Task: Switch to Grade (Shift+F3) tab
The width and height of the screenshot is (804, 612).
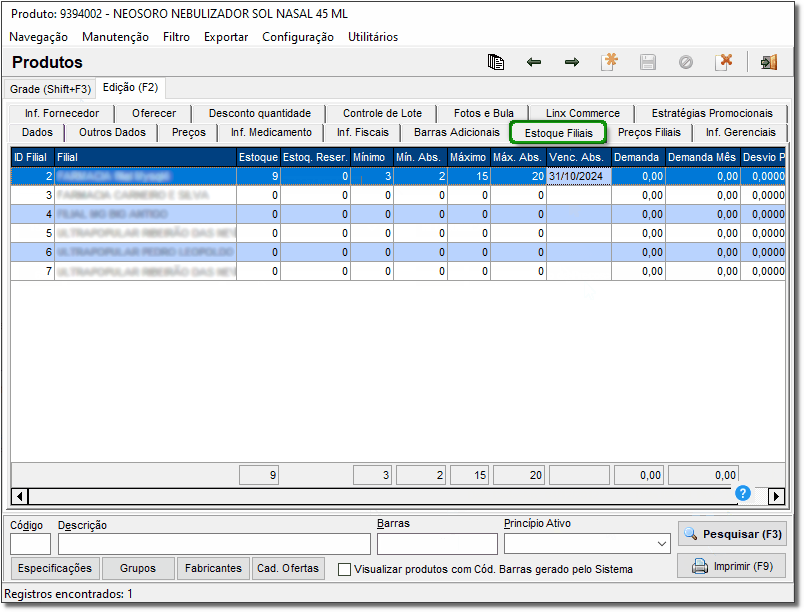Action: [50, 89]
